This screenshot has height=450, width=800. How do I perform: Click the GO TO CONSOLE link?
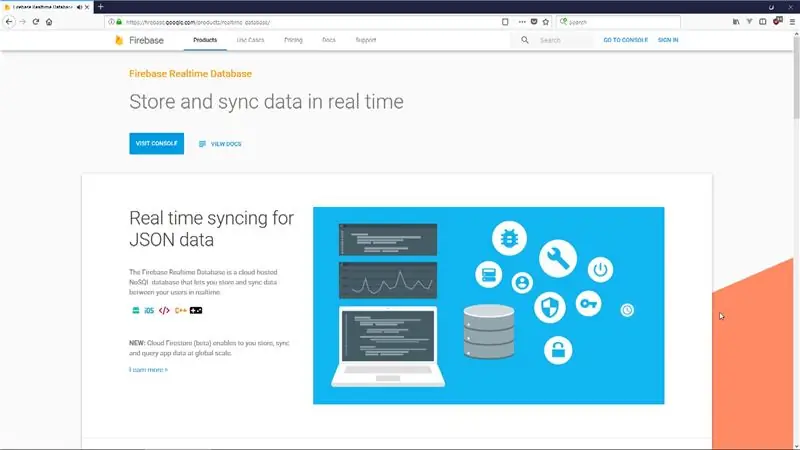(x=626, y=40)
